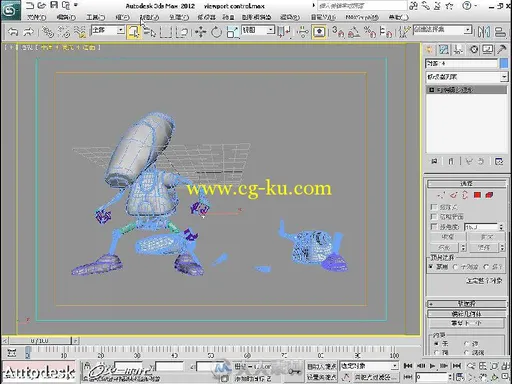Screen dimensions: 512x384
Task: Activate the Select and Scale tool
Action: coord(232,32)
